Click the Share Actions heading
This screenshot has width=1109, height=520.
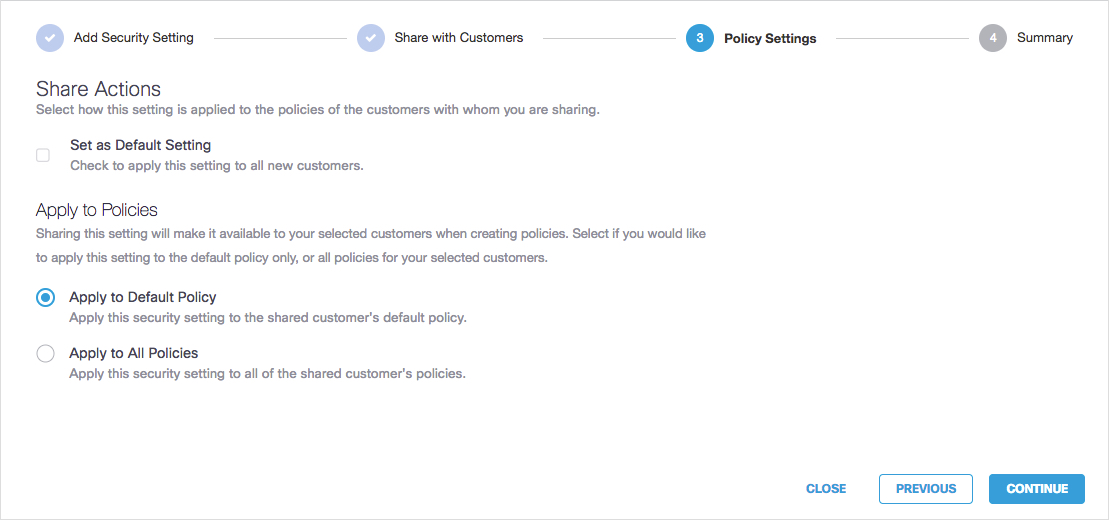(x=98, y=89)
